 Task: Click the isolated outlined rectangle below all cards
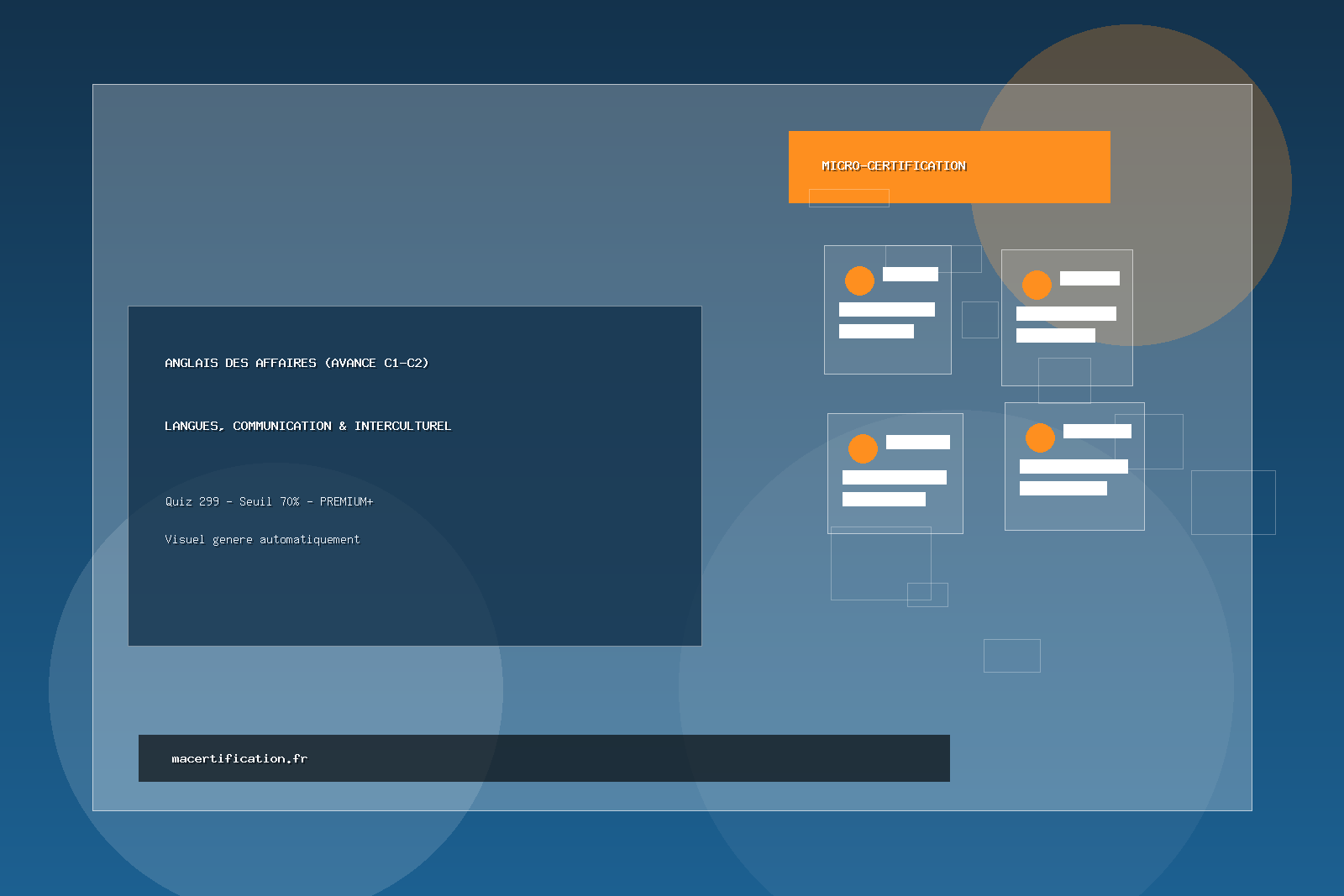[x=1011, y=656]
